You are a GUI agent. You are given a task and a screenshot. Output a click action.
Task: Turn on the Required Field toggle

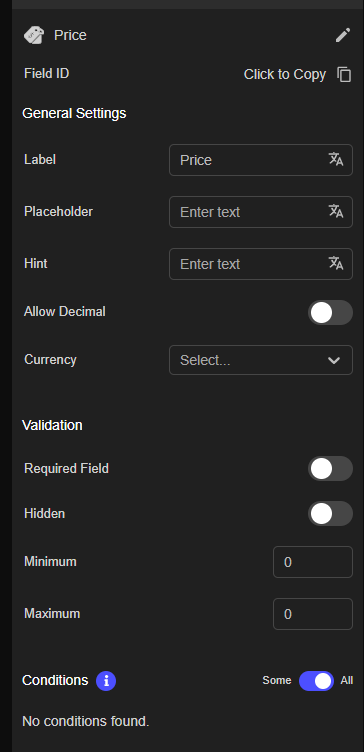pyautogui.click(x=330, y=469)
